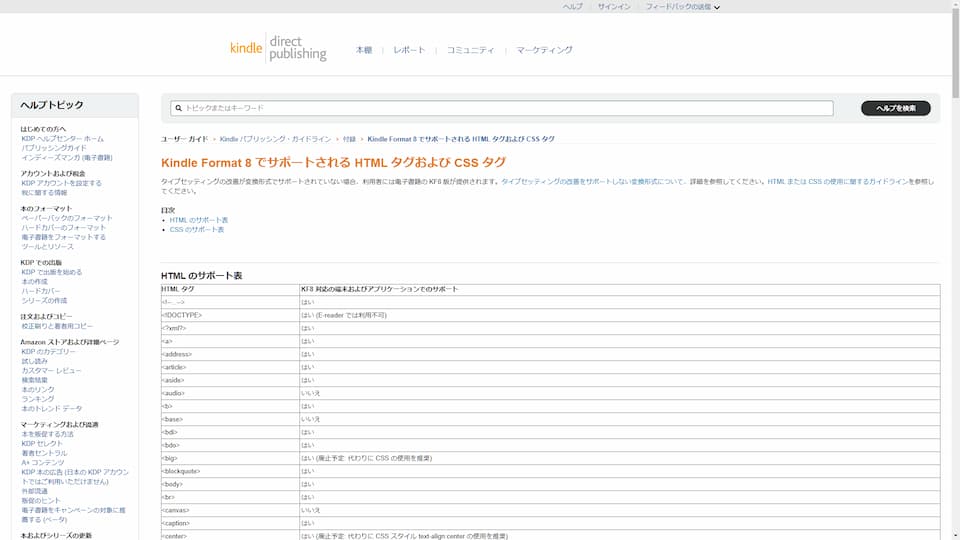Click the page vertical scrollbar thumb
Image resolution: width=960 pixels, height=540 pixels.
tap(955, 52)
